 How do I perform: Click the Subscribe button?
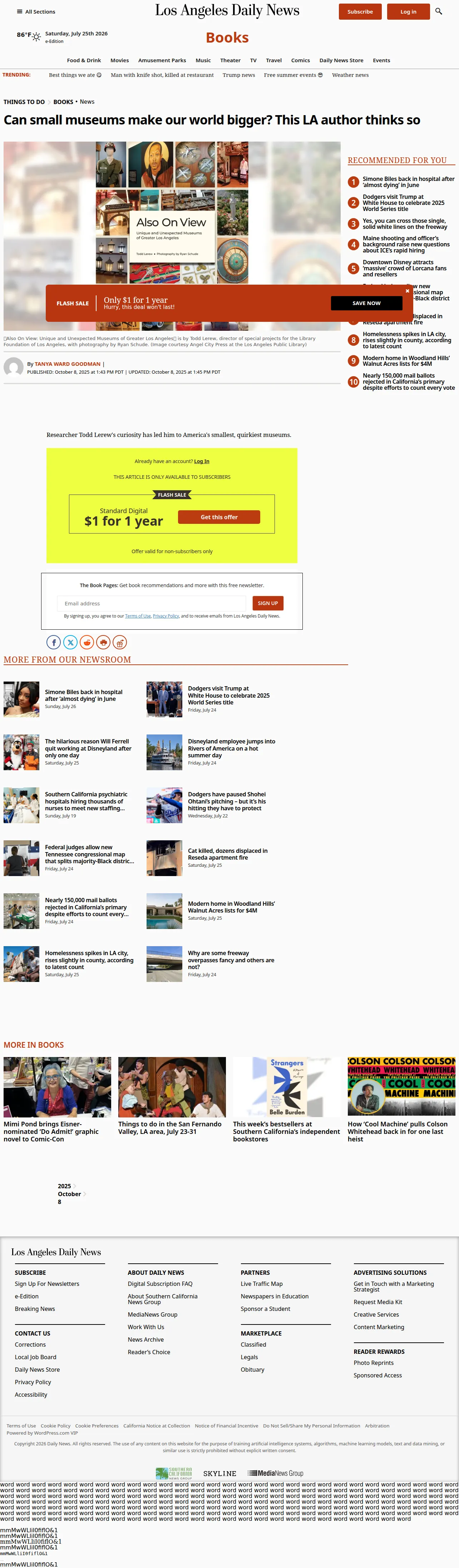(x=360, y=11)
